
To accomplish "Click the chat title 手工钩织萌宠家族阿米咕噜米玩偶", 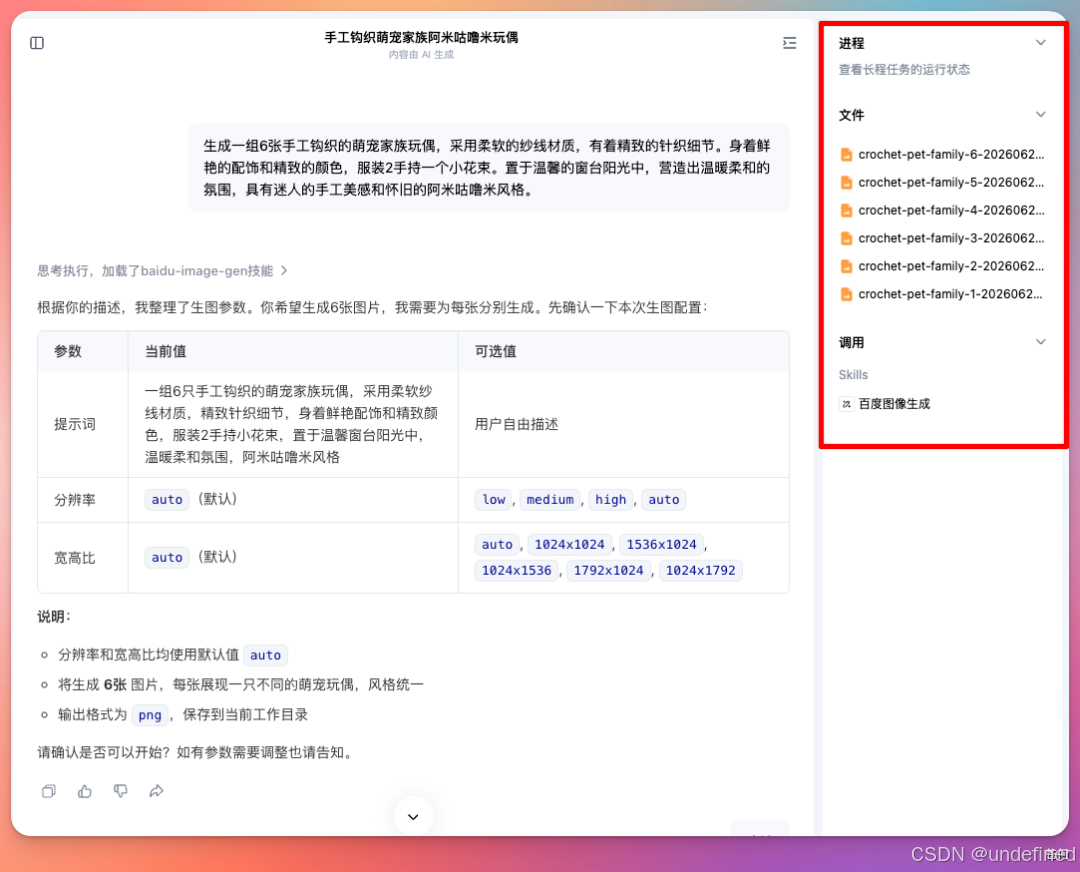I will 421,37.
